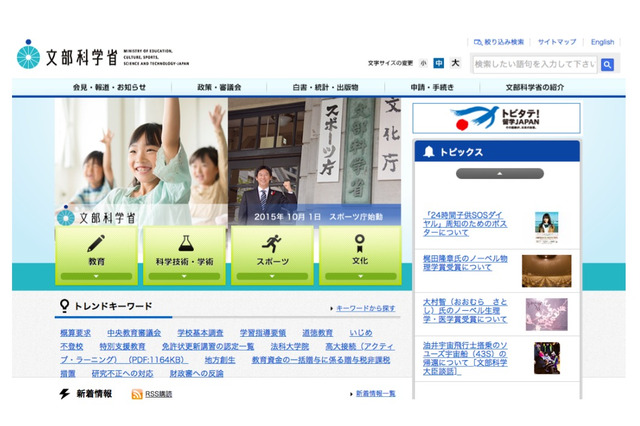640x426 pixels.
Task: Expand the スポーツ tile dropdown arrow
Action: pos(272,276)
